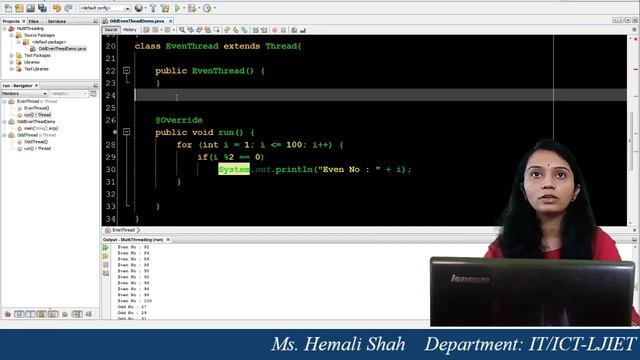This screenshot has width=640, height=360.
Task: Click the Start Macro Recording red icon
Action: click(x=275, y=30)
